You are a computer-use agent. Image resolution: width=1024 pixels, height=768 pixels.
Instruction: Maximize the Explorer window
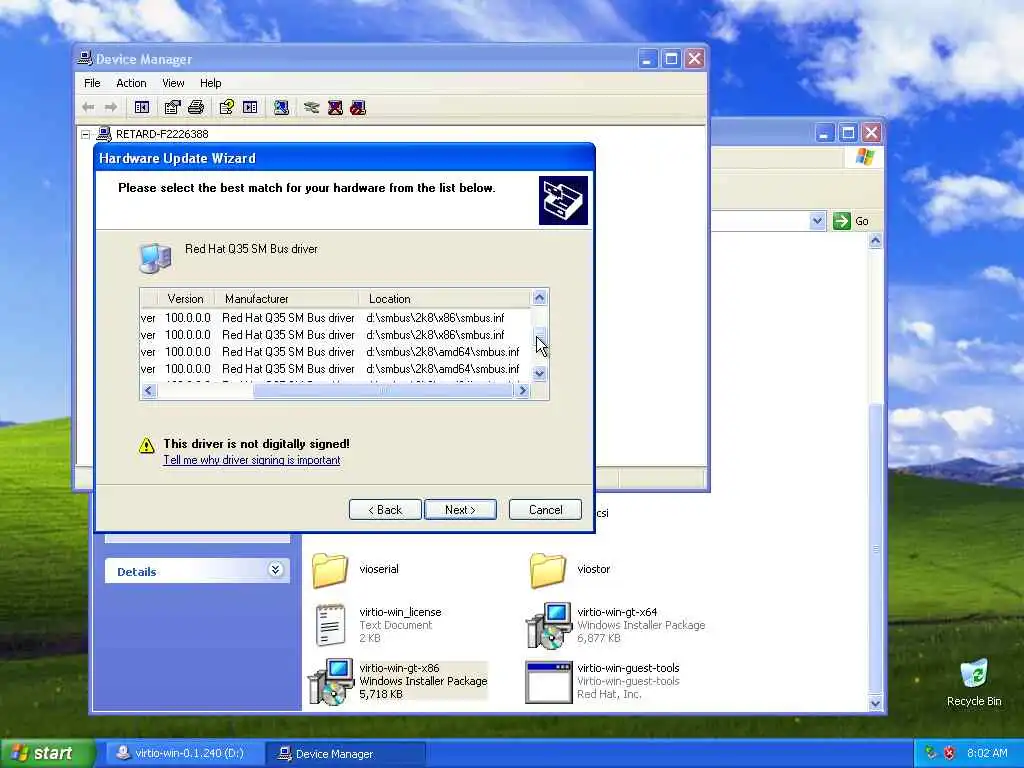(848, 133)
